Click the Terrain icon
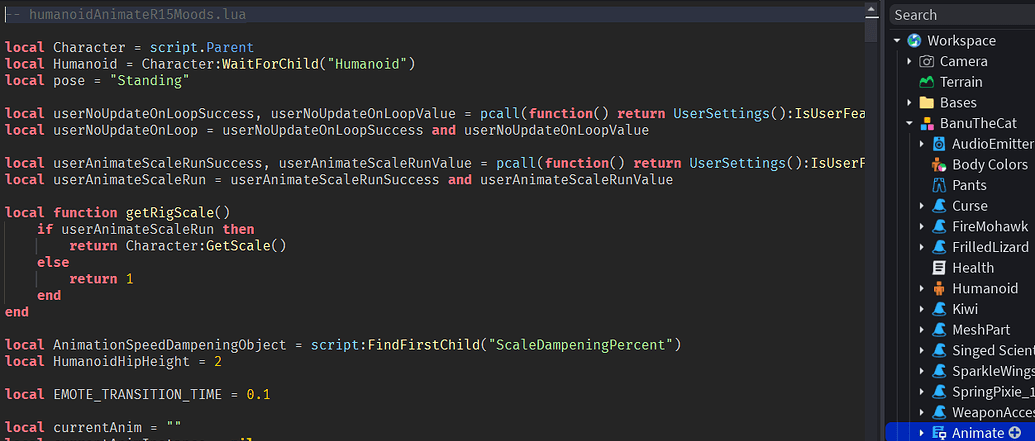The width and height of the screenshot is (1035, 441). 927,82
